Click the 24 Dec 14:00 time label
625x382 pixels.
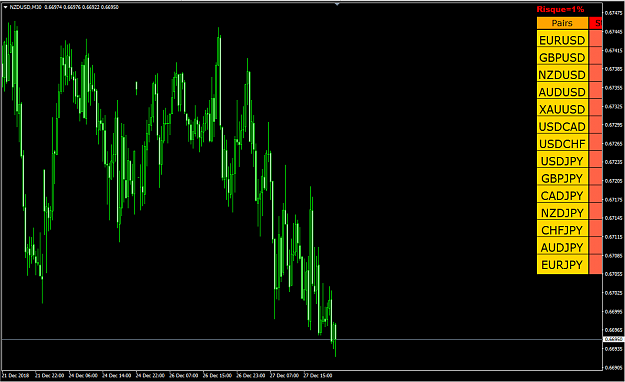(117, 376)
